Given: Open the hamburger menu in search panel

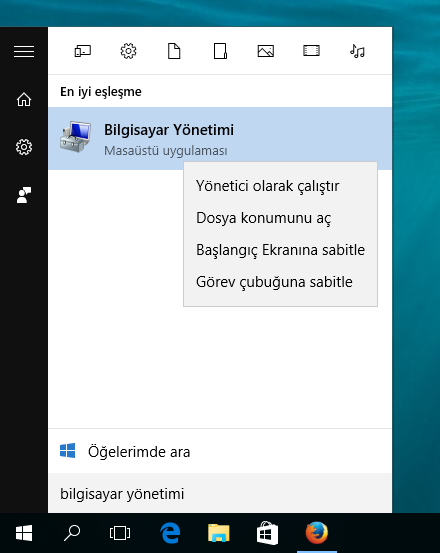Looking at the screenshot, I should click(x=24, y=51).
